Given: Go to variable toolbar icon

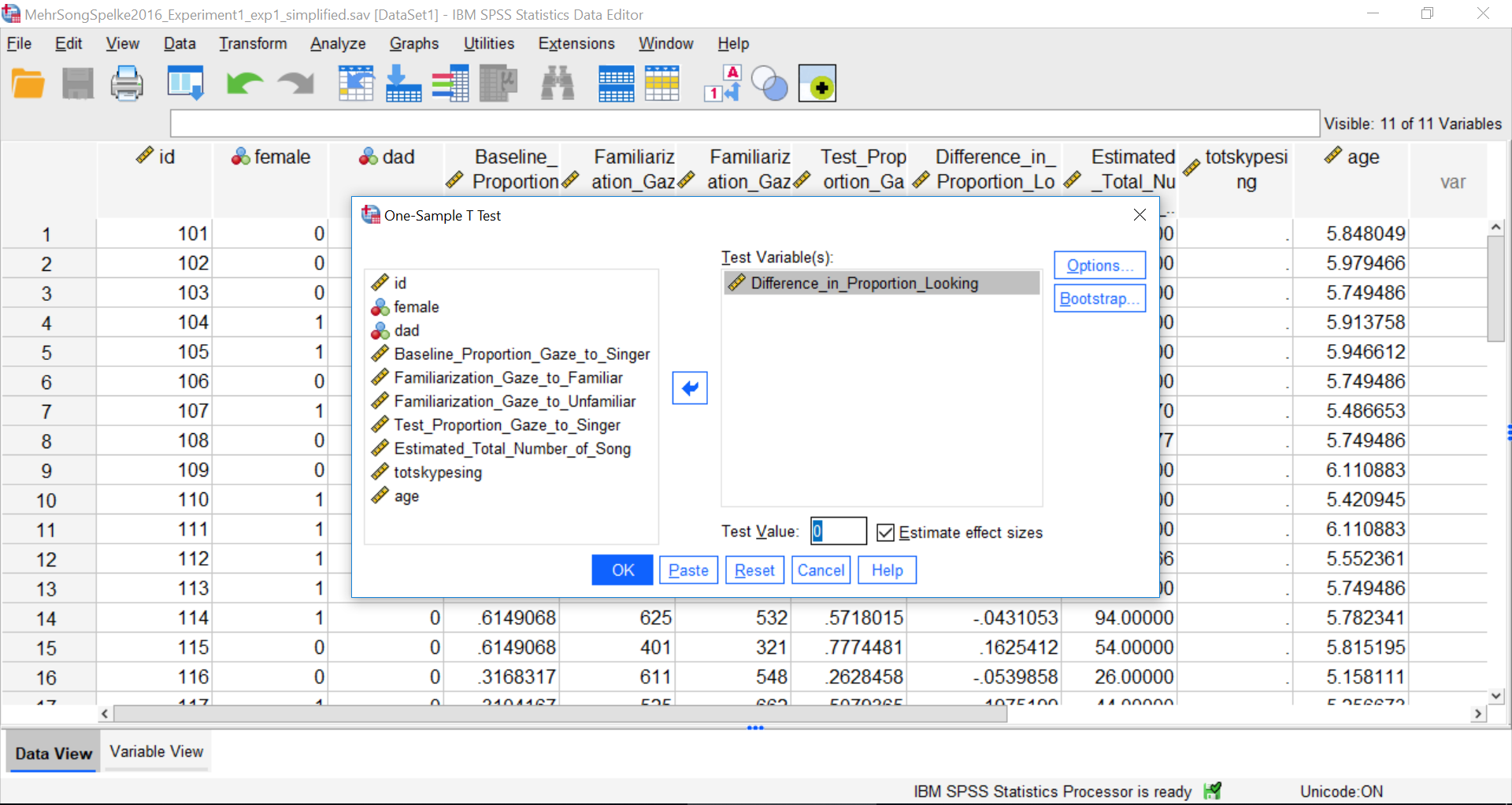Looking at the screenshot, I should click(x=403, y=83).
